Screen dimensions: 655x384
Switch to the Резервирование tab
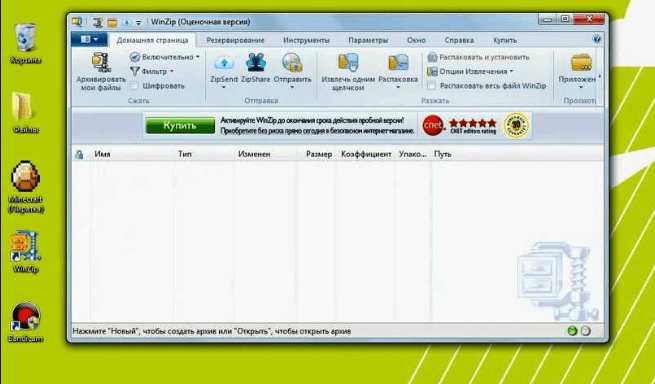point(235,40)
